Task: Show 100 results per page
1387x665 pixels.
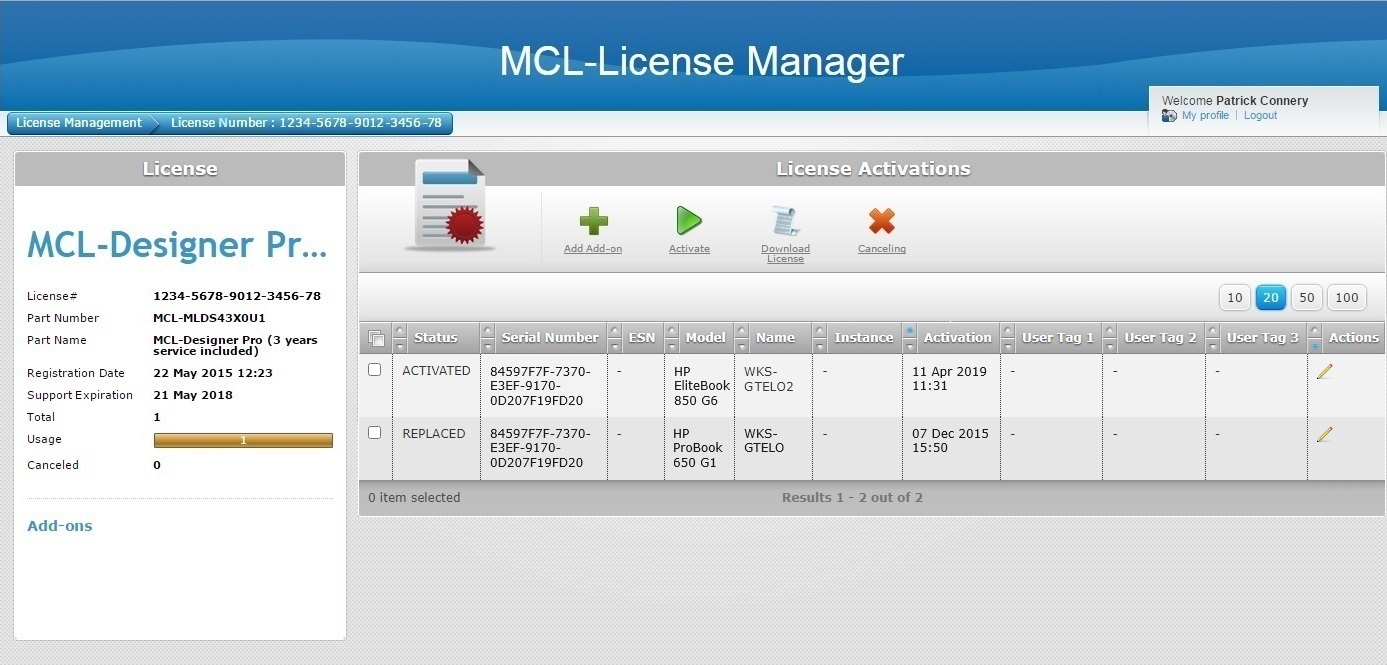Action: point(1347,297)
